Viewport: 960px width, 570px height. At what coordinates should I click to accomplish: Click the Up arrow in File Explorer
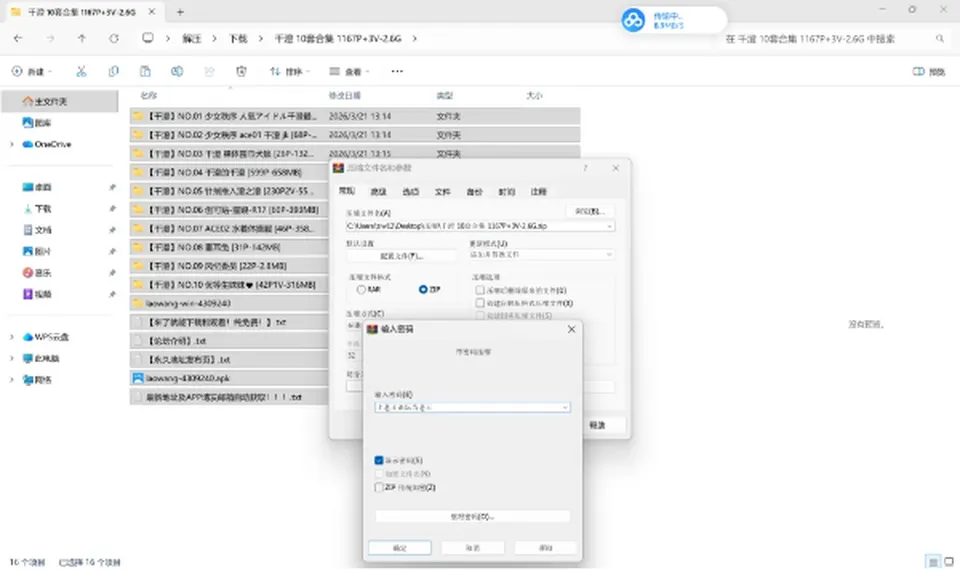click(81, 38)
